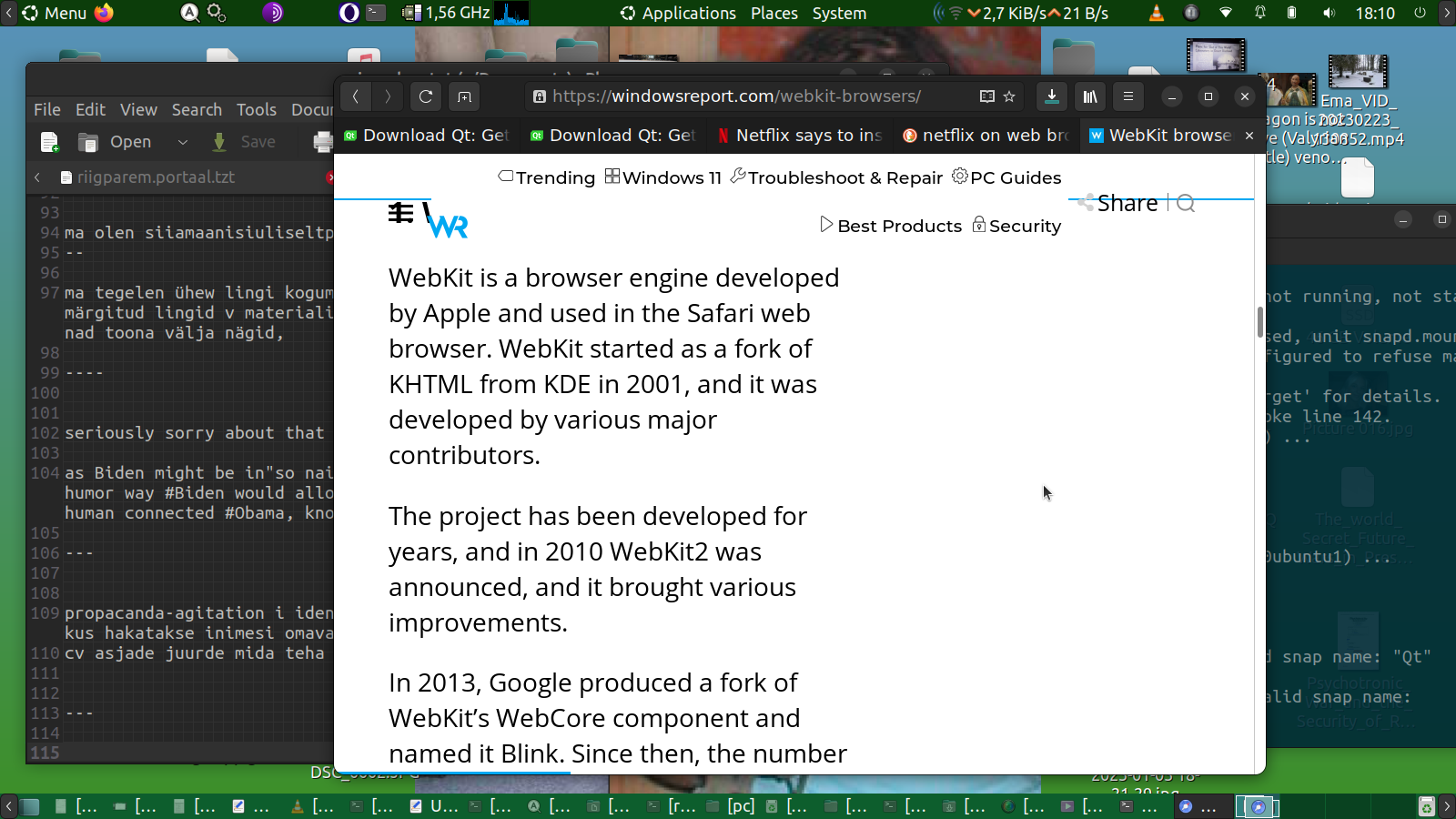Image resolution: width=1456 pixels, height=819 pixels.
Task: Open the terminal launcher in the top panel
Action: coord(376,13)
